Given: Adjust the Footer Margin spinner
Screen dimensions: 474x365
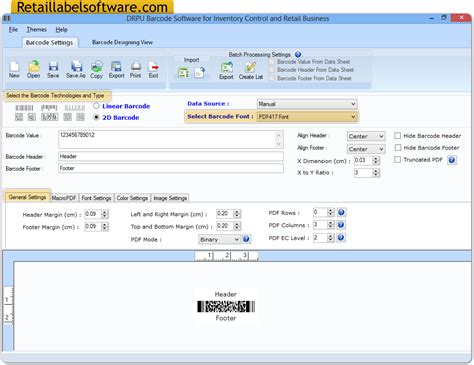Looking at the screenshot, I should [105, 227].
